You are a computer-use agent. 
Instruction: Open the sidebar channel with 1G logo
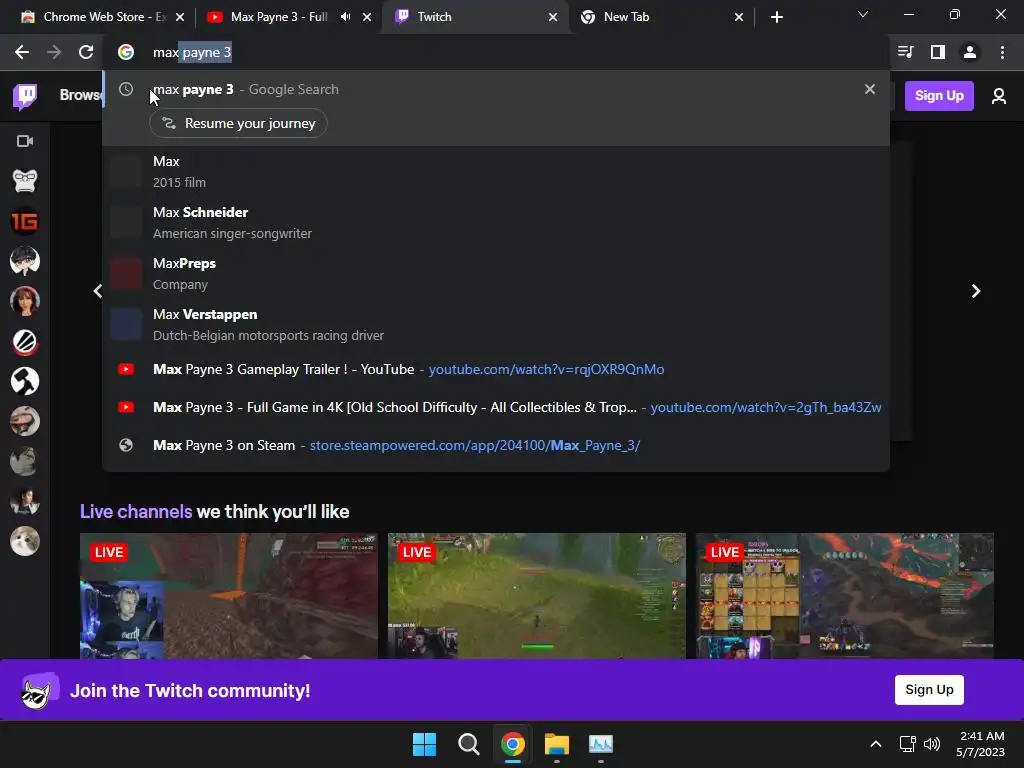[25, 221]
